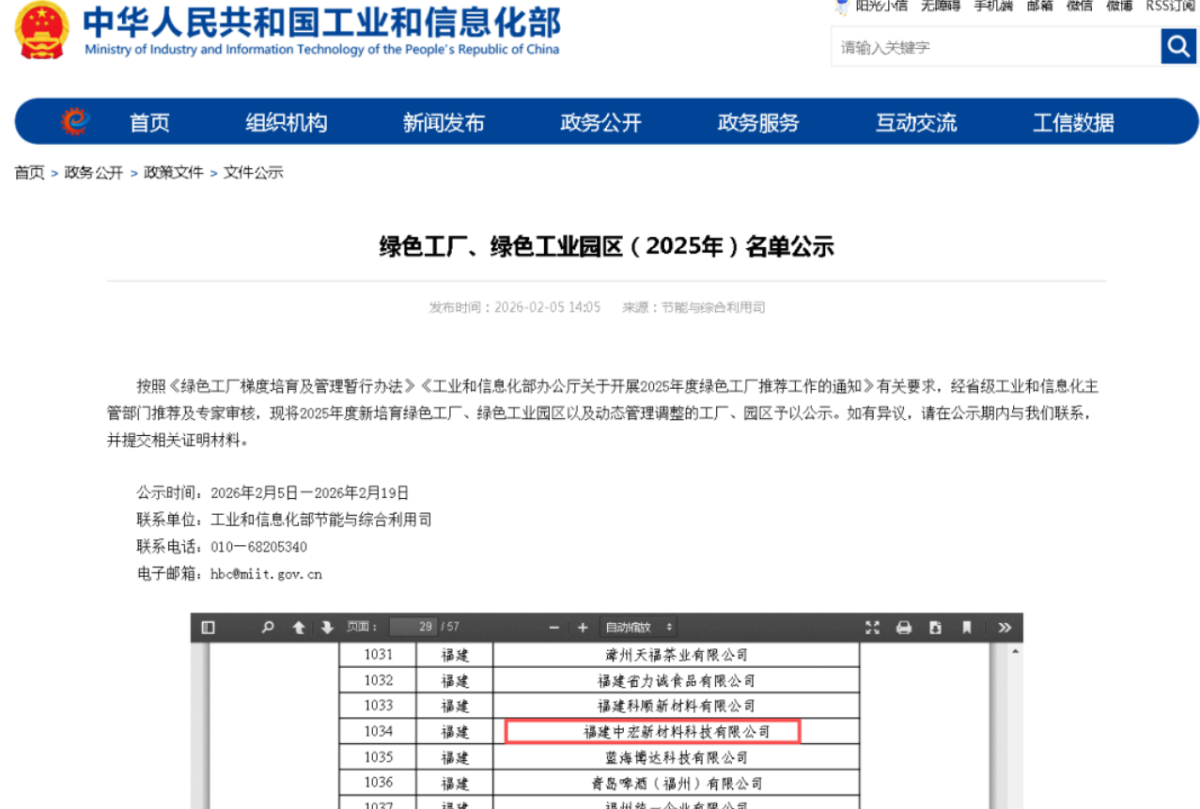Print the PDF document
This screenshot has width=1200, height=809.
904,627
